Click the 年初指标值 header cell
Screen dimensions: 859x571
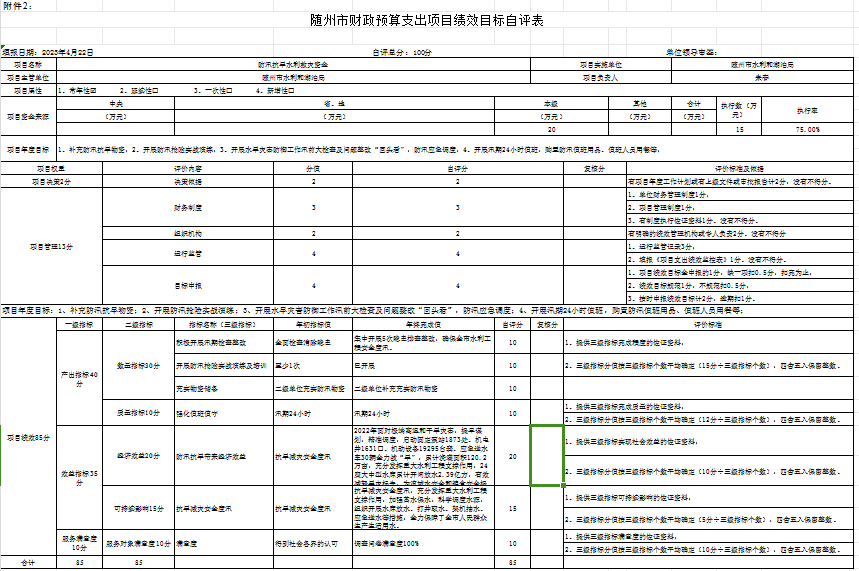(313, 324)
